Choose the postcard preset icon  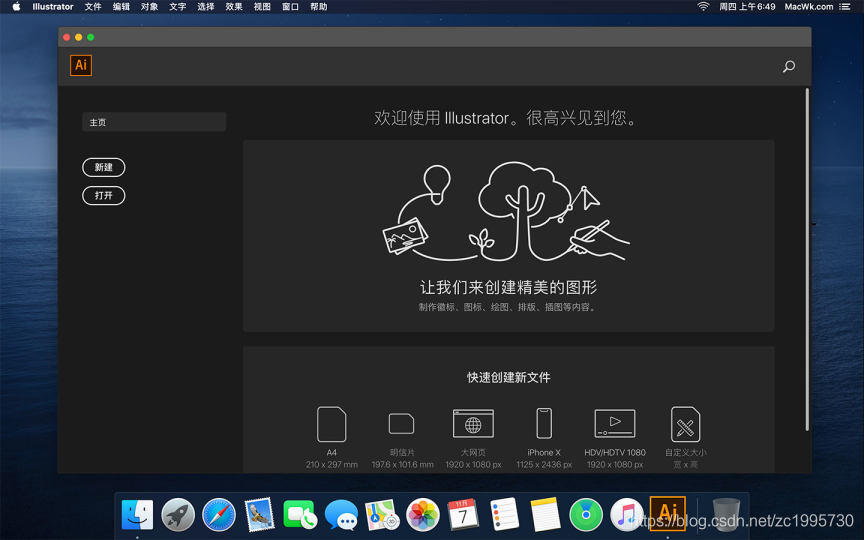click(x=401, y=424)
